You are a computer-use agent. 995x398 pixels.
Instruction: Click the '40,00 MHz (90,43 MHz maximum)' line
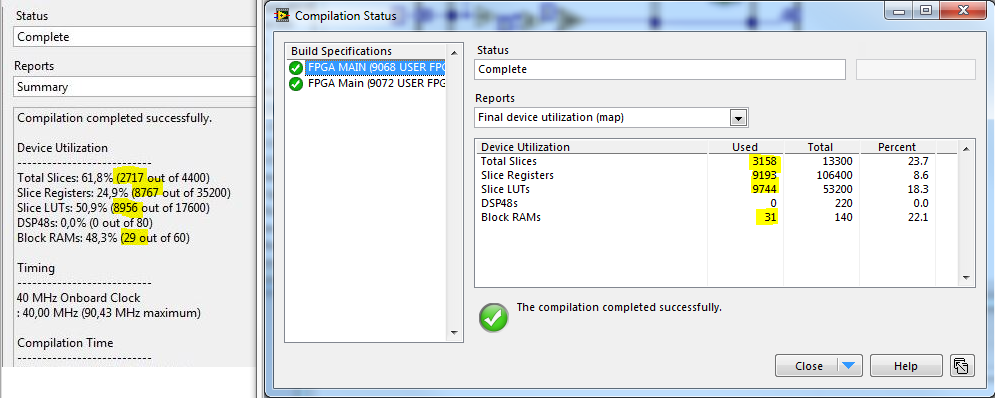pyautogui.click(x=109, y=313)
